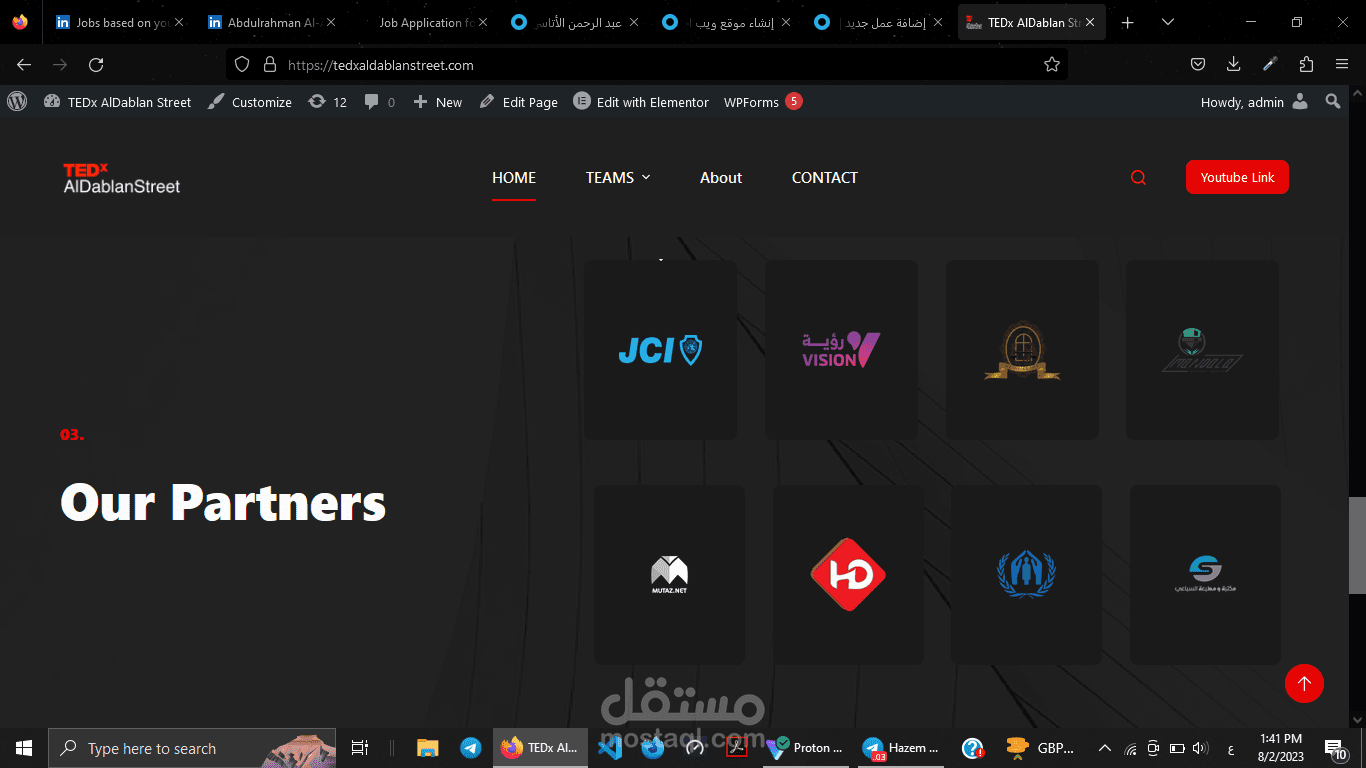The height and width of the screenshot is (768, 1366).
Task: Click the red back-to-top arrow button
Action: coord(1304,683)
